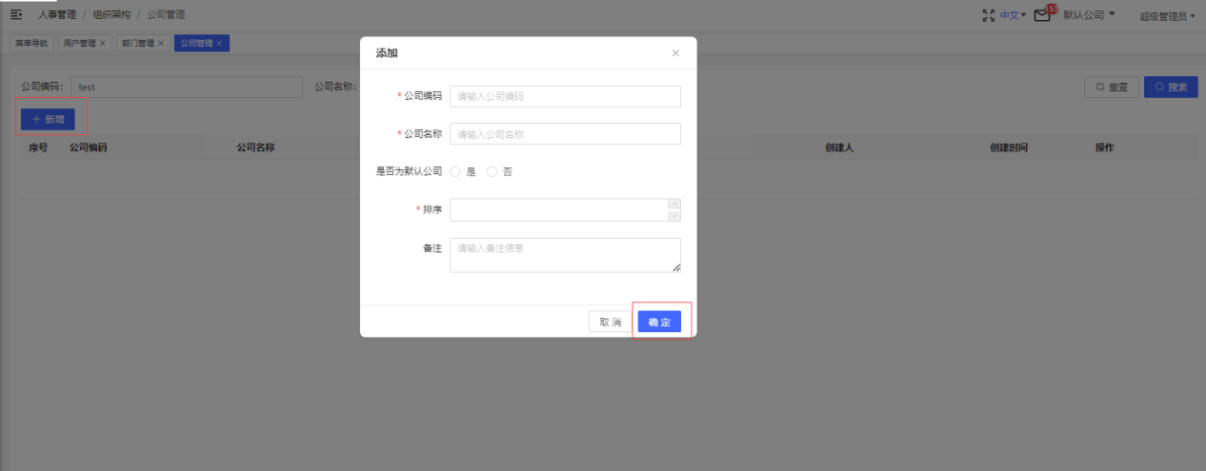The width and height of the screenshot is (1206, 471).
Task: Open the mail notifications envelope icon
Action: pyautogui.click(x=1042, y=16)
